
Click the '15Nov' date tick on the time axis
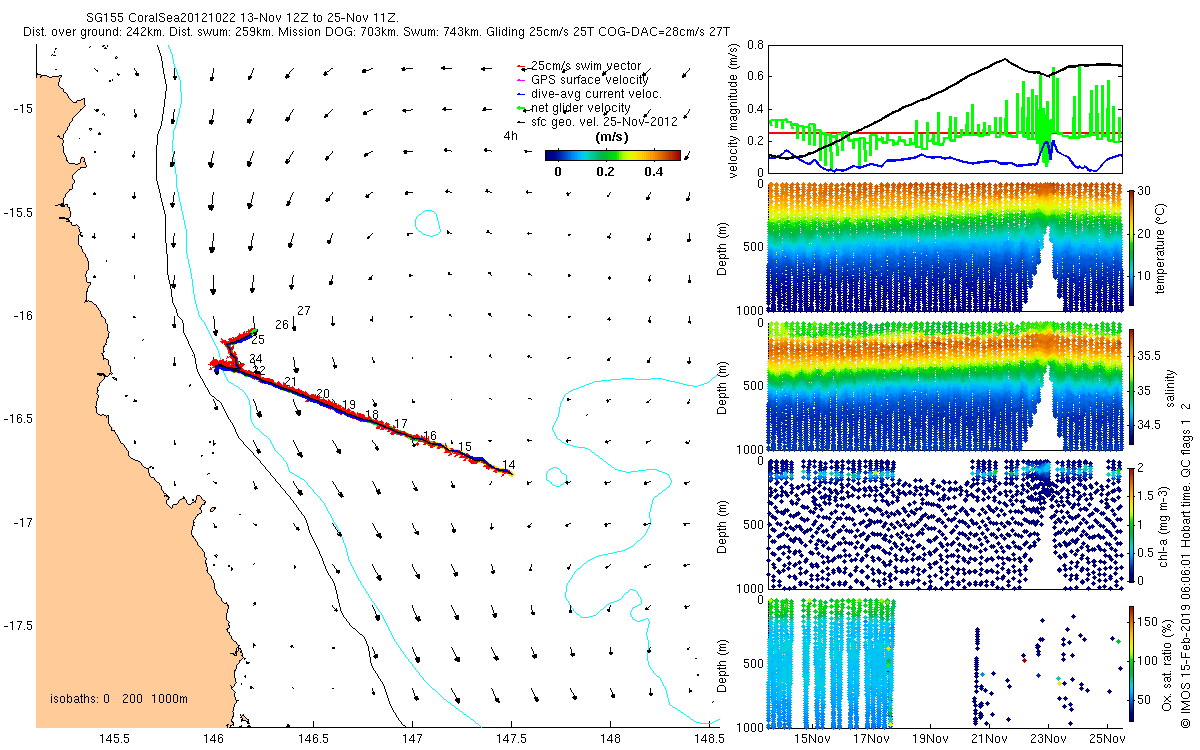811,739
